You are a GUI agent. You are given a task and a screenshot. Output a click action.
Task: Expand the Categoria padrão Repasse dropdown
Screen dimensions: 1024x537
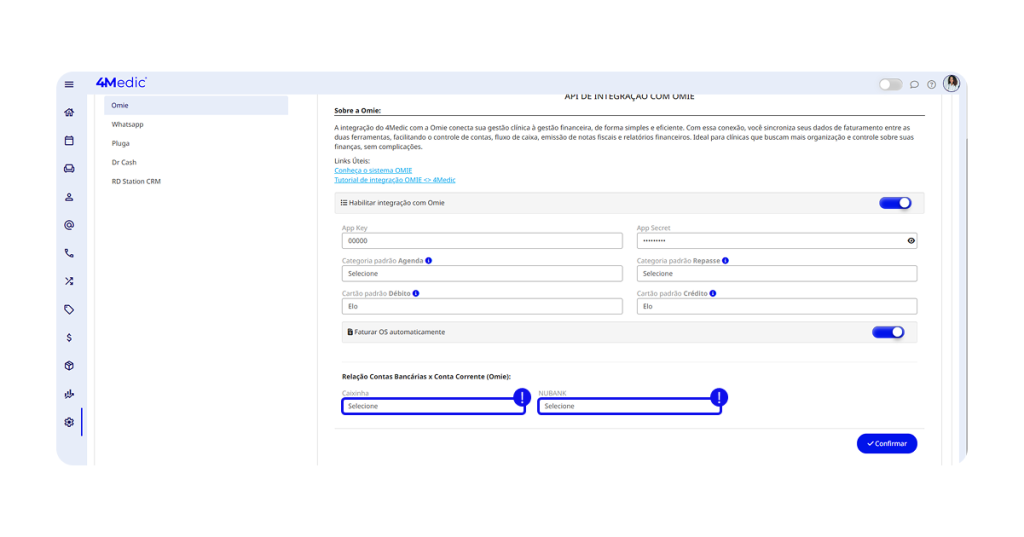point(776,273)
